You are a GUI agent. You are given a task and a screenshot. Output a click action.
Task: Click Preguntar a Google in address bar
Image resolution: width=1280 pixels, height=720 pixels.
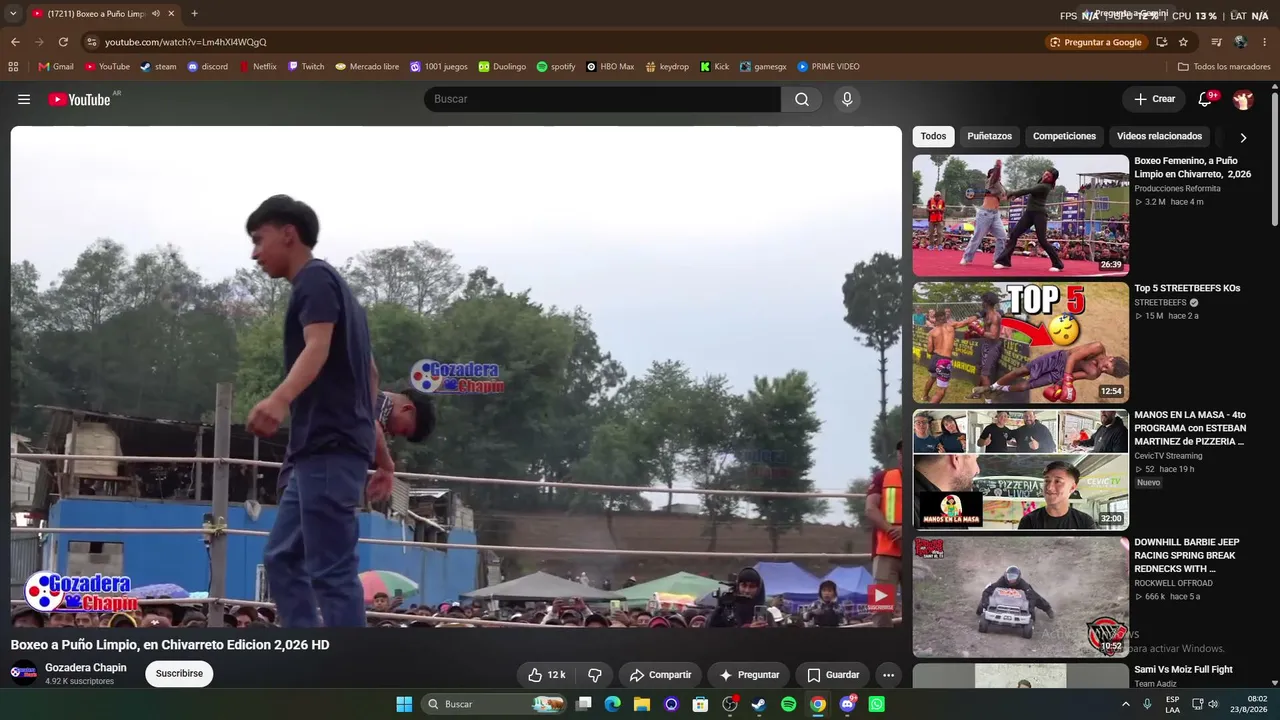tap(1095, 42)
